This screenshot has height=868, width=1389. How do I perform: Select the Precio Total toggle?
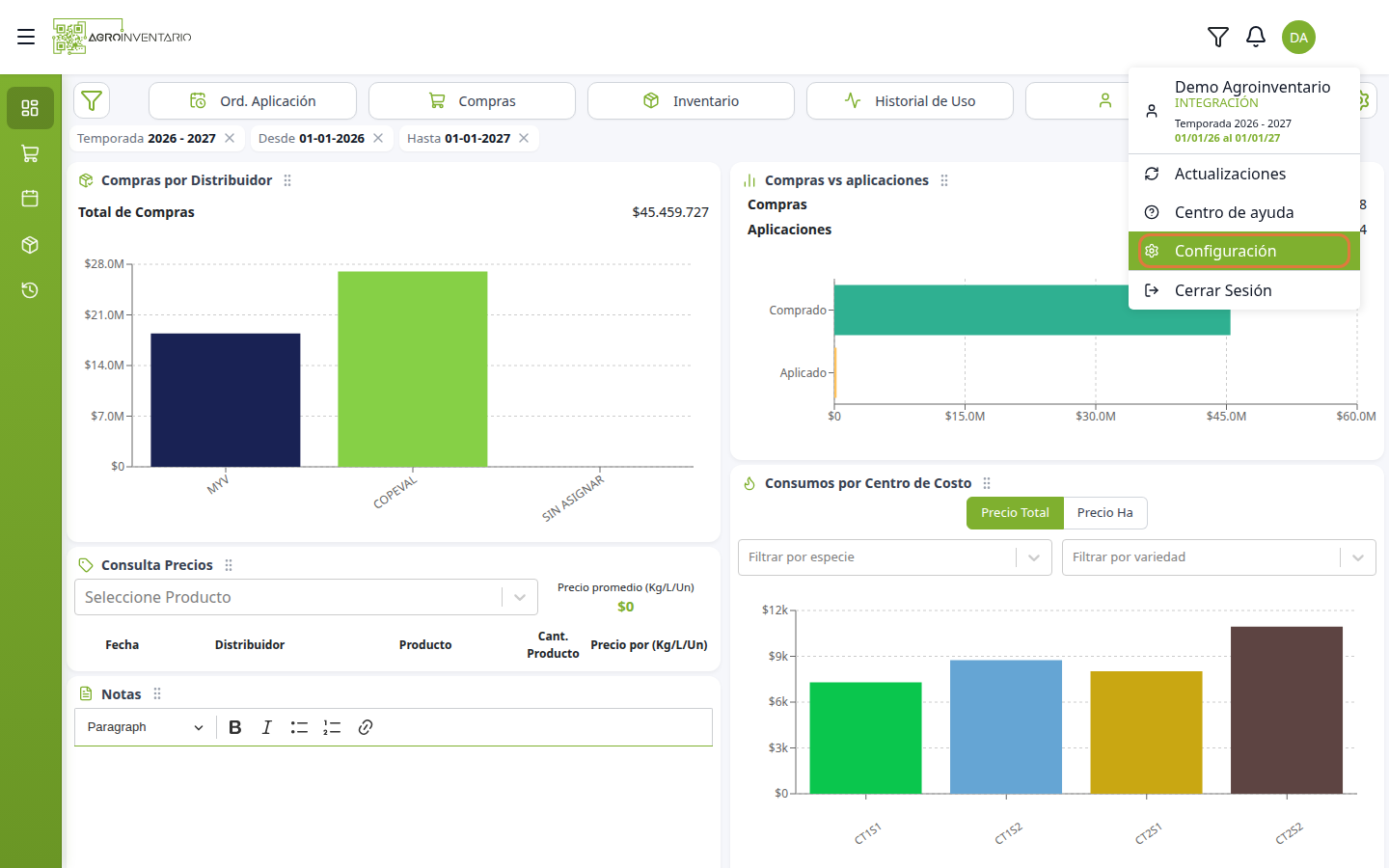point(1015,513)
